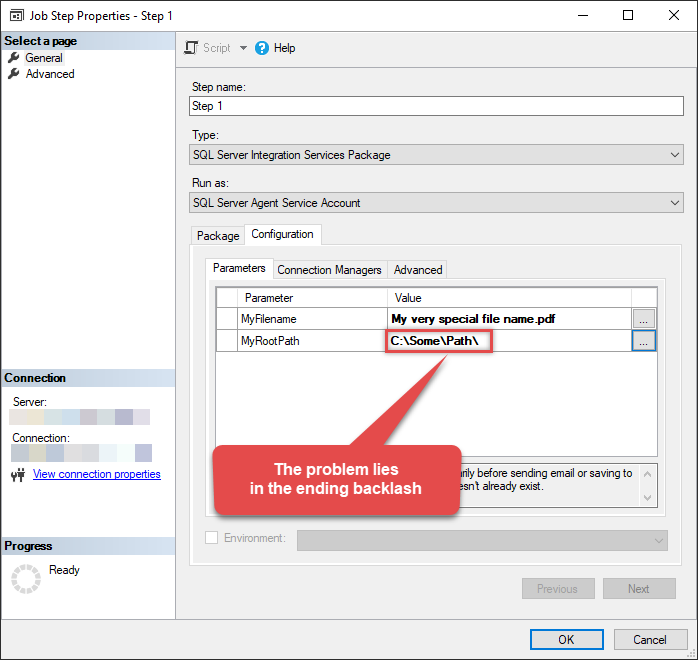Open the Advanced sub-tab under Configuration
Screen dimensions: 698x660
[x=418, y=270]
